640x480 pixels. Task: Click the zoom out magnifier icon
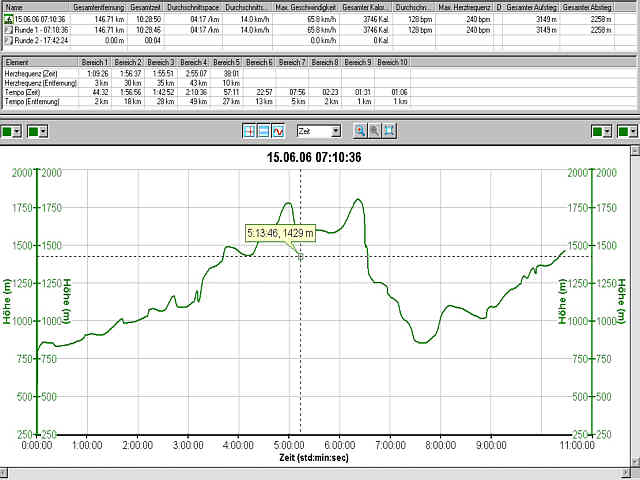[375, 131]
